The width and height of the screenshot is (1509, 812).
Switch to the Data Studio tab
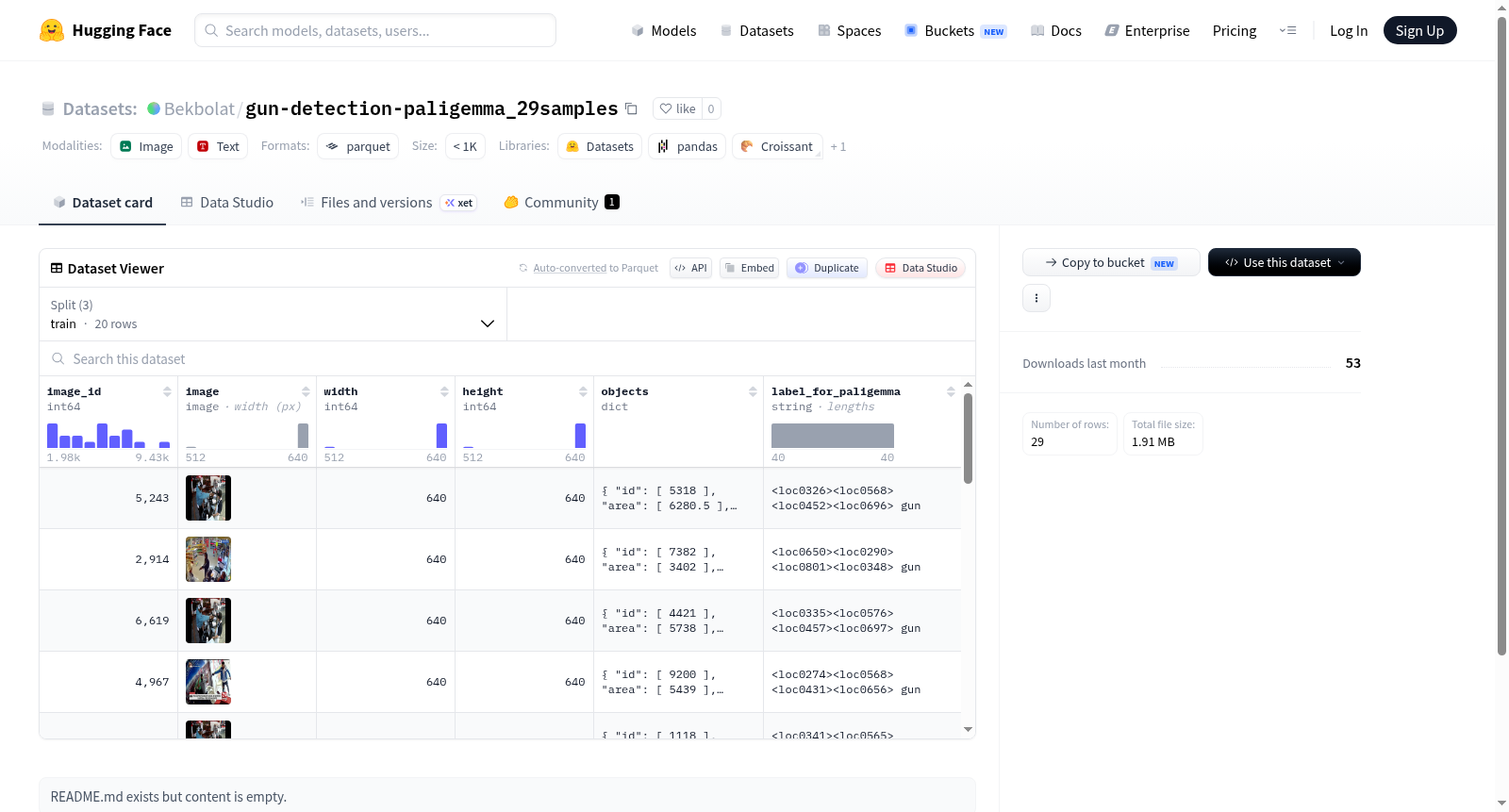pyautogui.click(x=227, y=203)
